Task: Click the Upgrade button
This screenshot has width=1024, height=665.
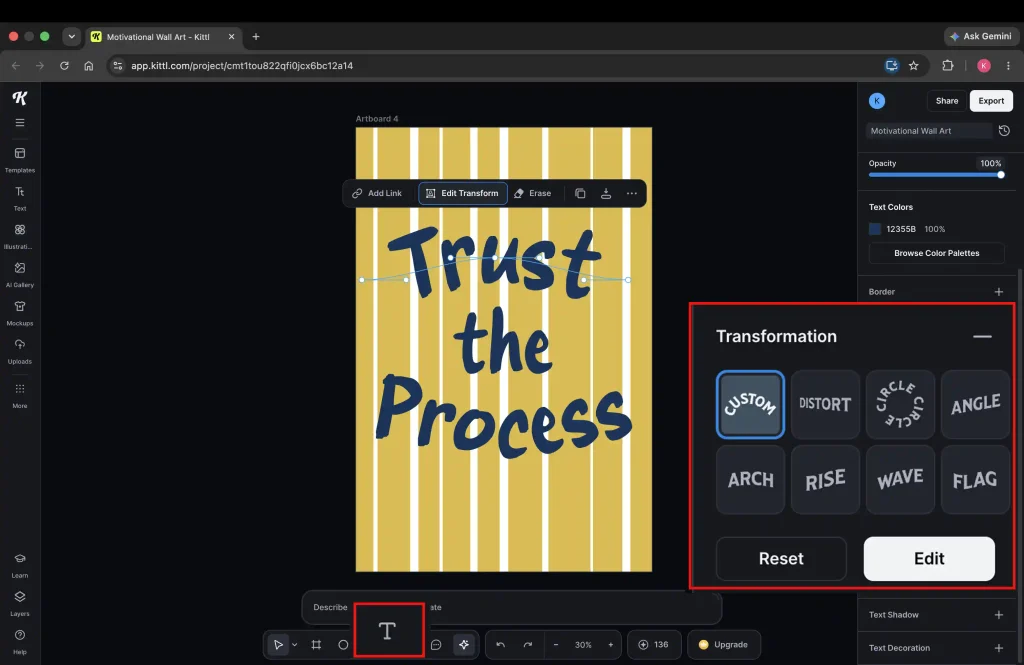Action: pos(724,645)
